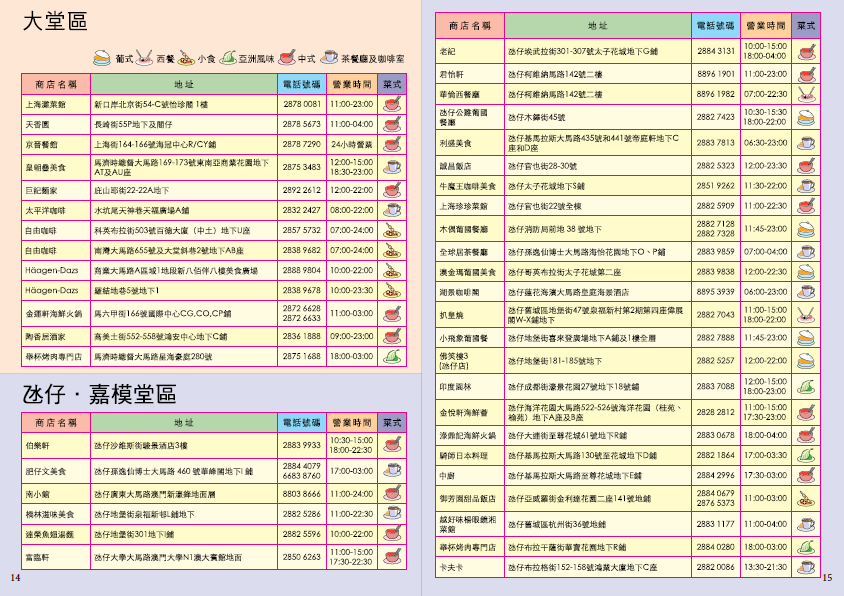Image resolution: width=844 pixels, height=596 pixels.
Task: Click cuisine icon beside 2882 7128 phone numbers
Action: [805, 228]
